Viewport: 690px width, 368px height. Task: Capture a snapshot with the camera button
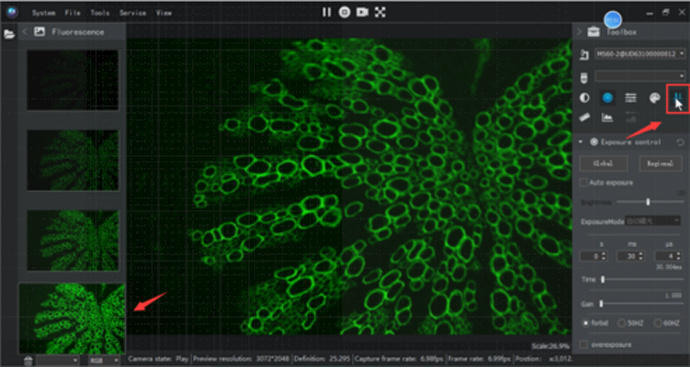(x=345, y=12)
